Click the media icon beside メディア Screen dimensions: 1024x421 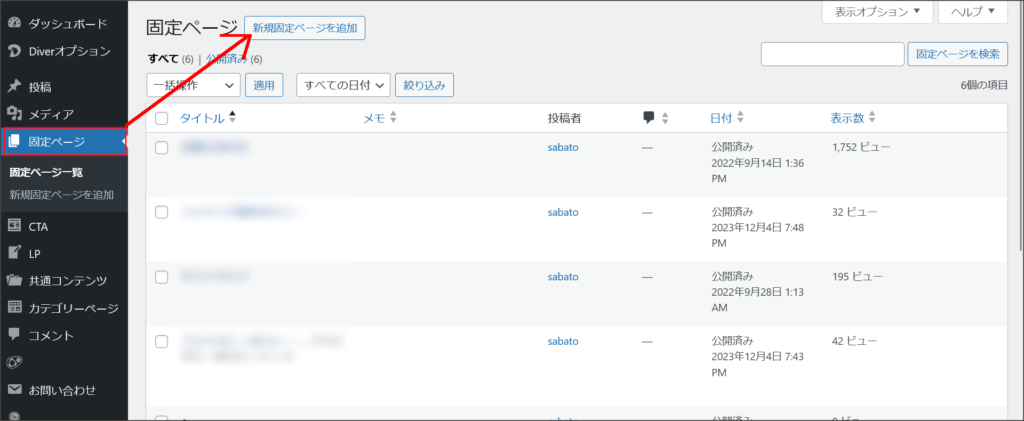click(14, 114)
